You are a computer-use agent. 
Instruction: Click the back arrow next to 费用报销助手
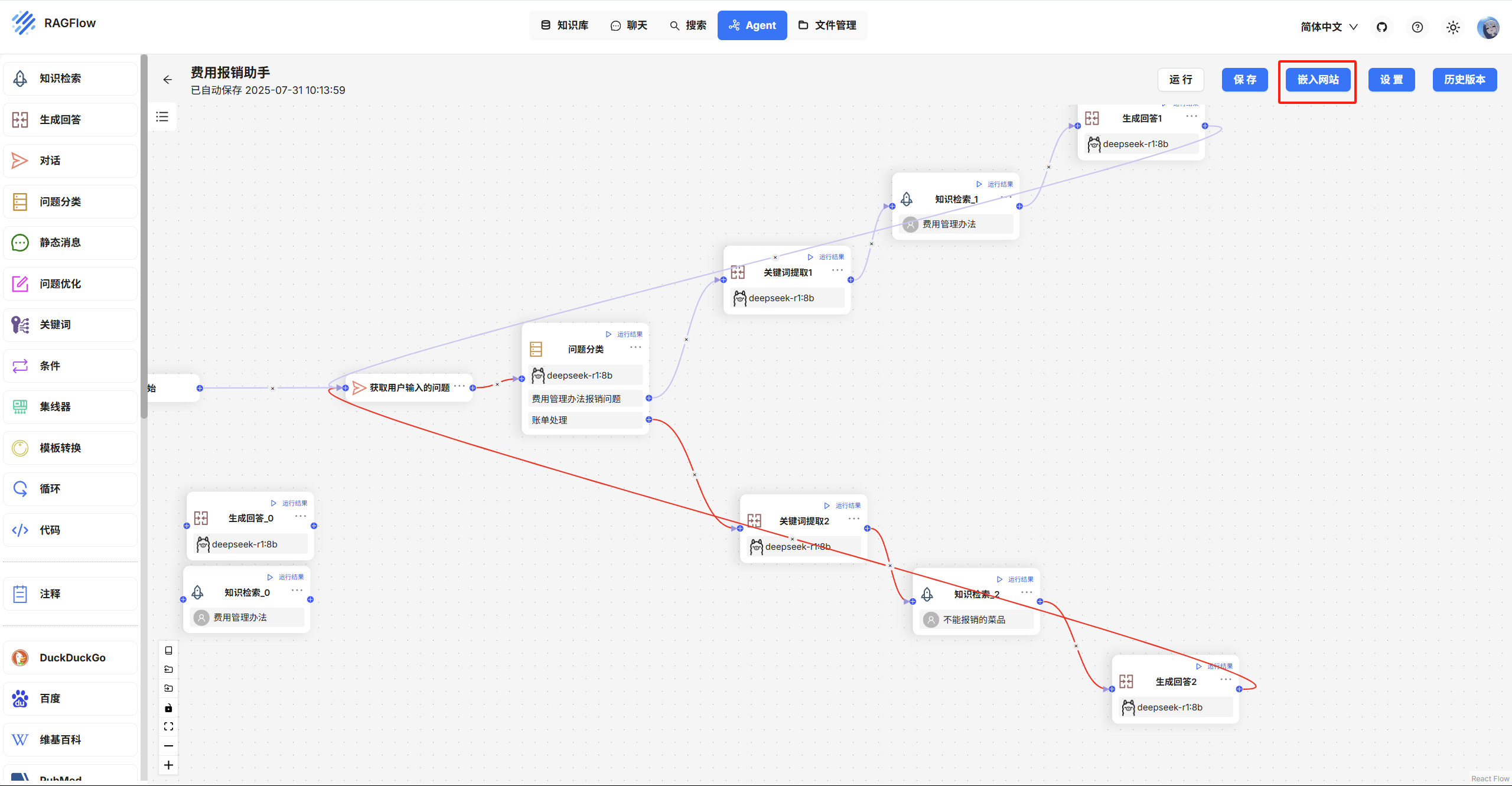167,79
